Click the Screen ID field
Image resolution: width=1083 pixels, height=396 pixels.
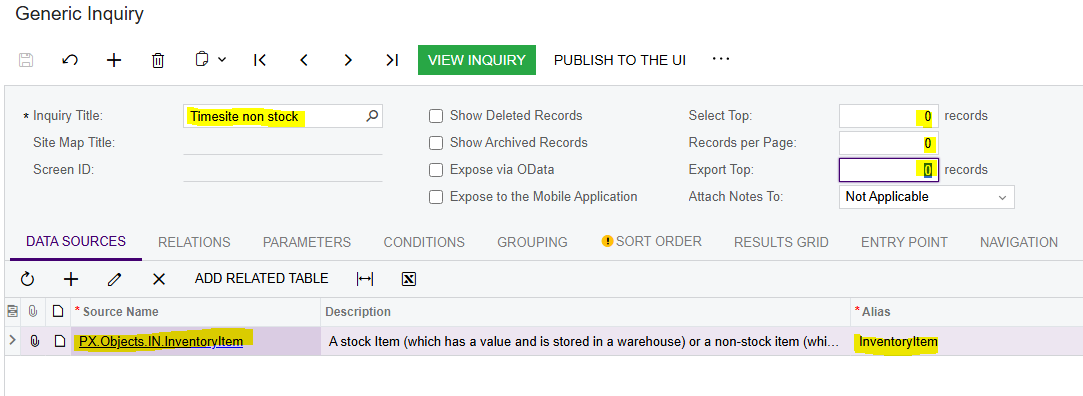click(282, 170)
